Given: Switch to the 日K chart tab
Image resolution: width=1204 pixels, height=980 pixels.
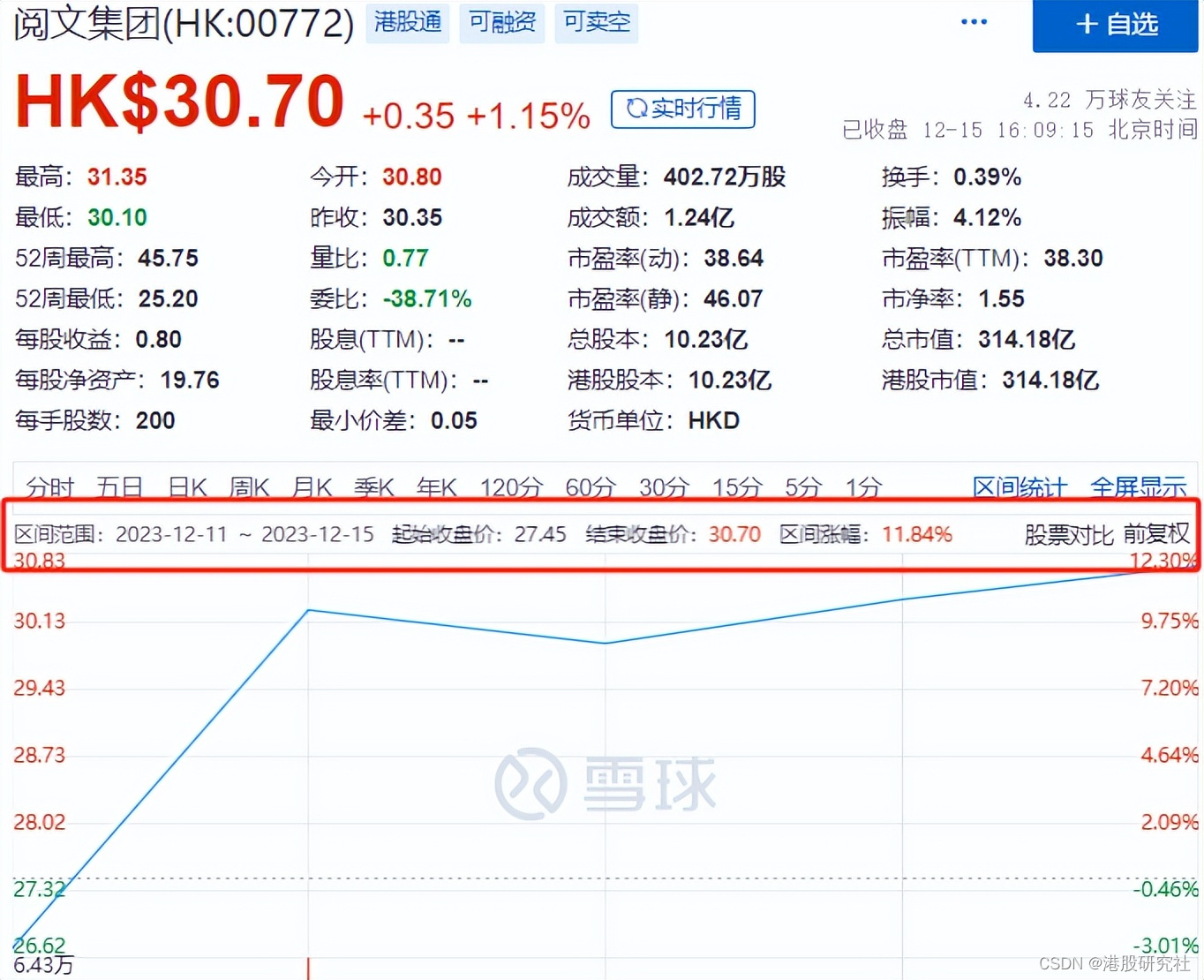Looking at the screenshot, I should point(187,486).
